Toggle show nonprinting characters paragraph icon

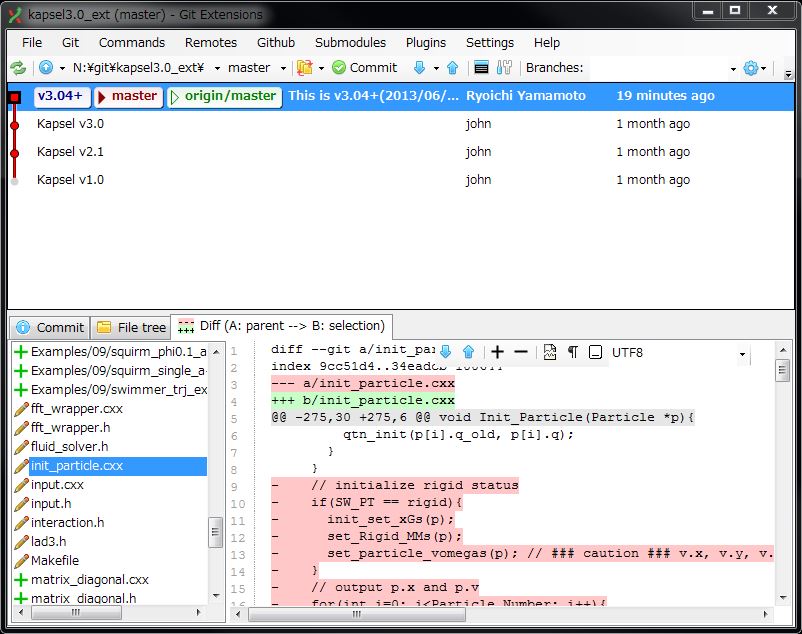(573, 352)
